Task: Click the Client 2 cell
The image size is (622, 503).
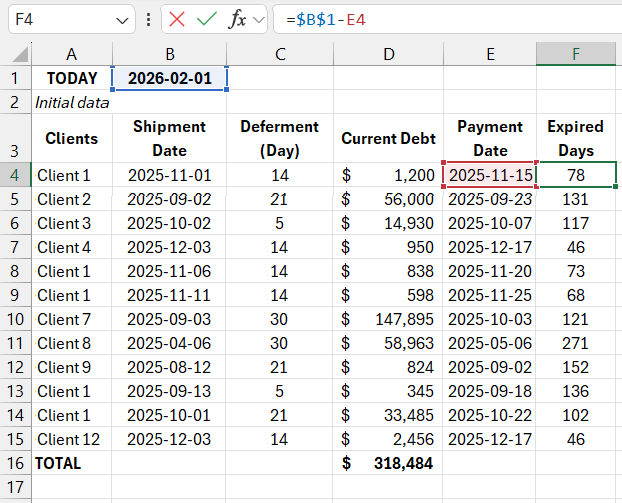Action: click(72, 199)
